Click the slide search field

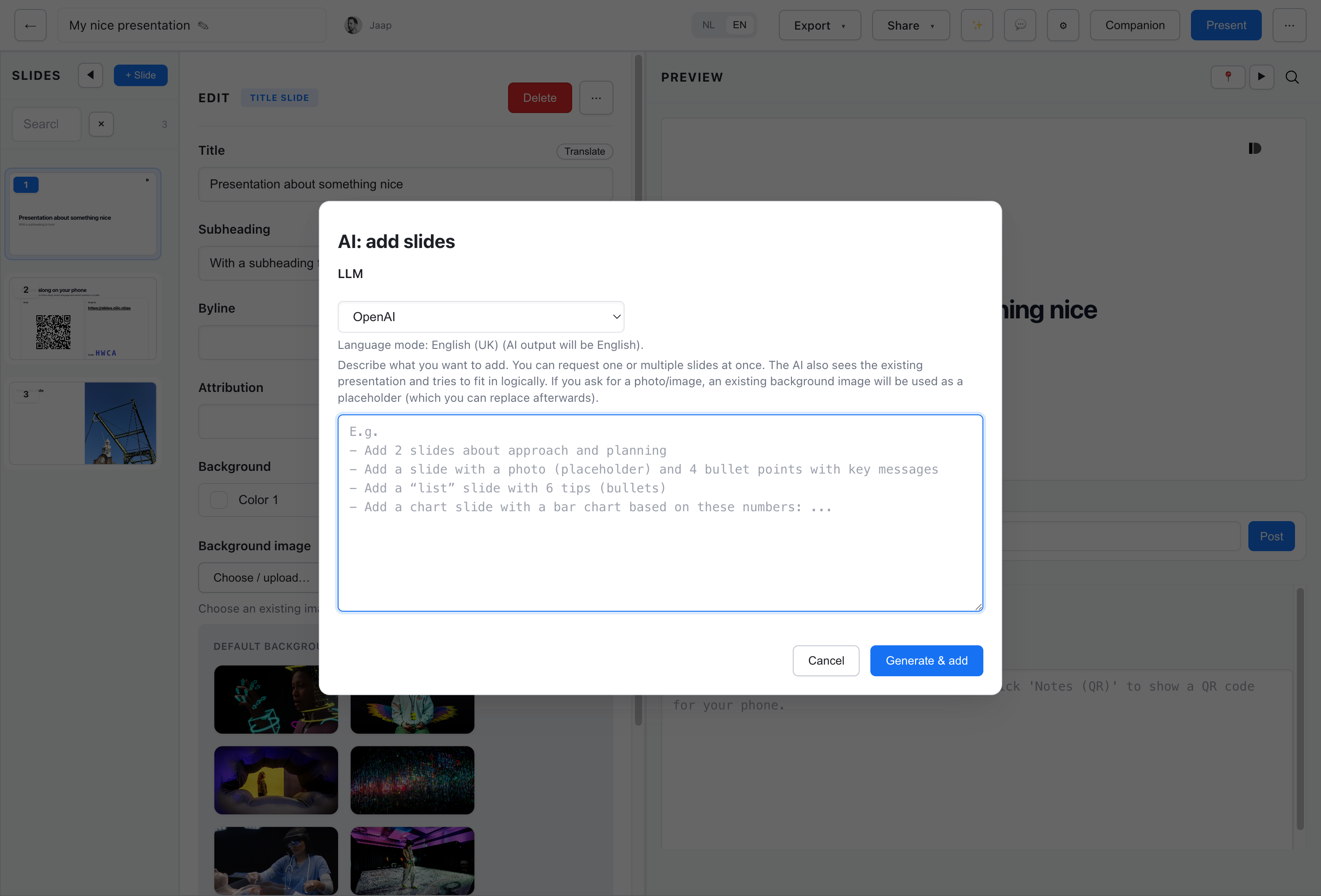(47, 124)
